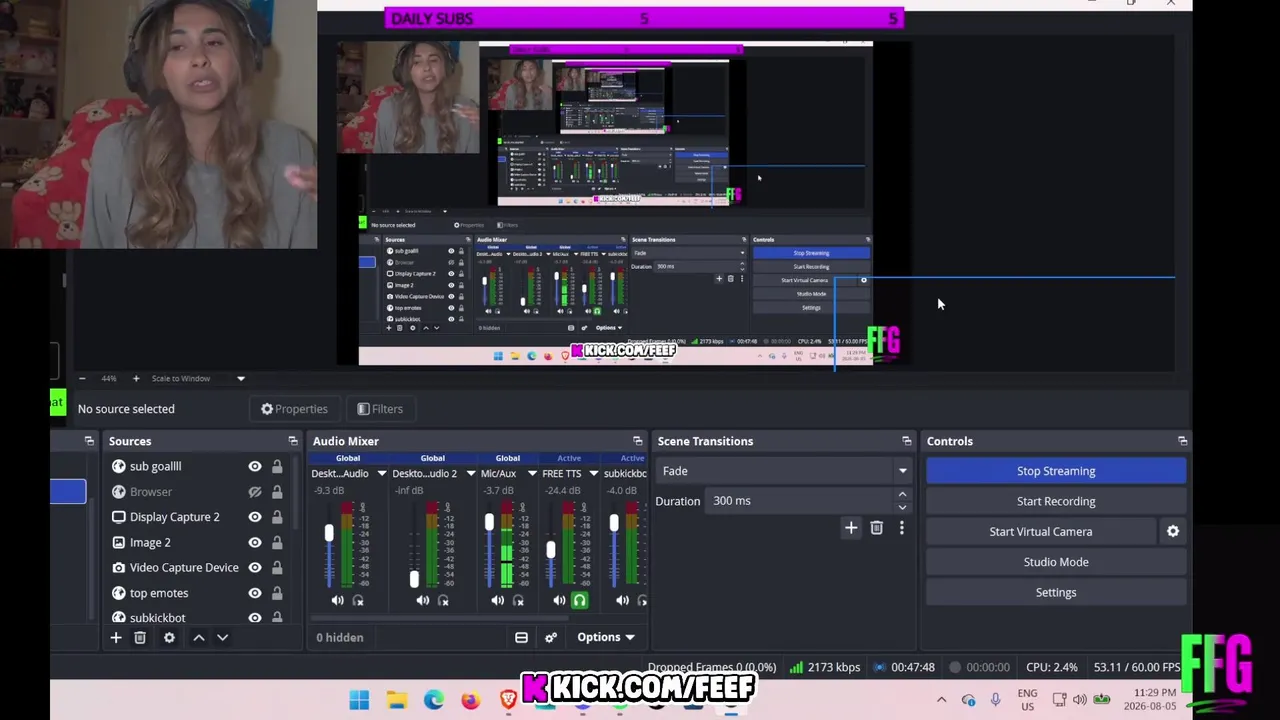Add a new source with the plus icon
Image resolution: width=1280 pixels, height=720 pixels.
tap(116, 637)
